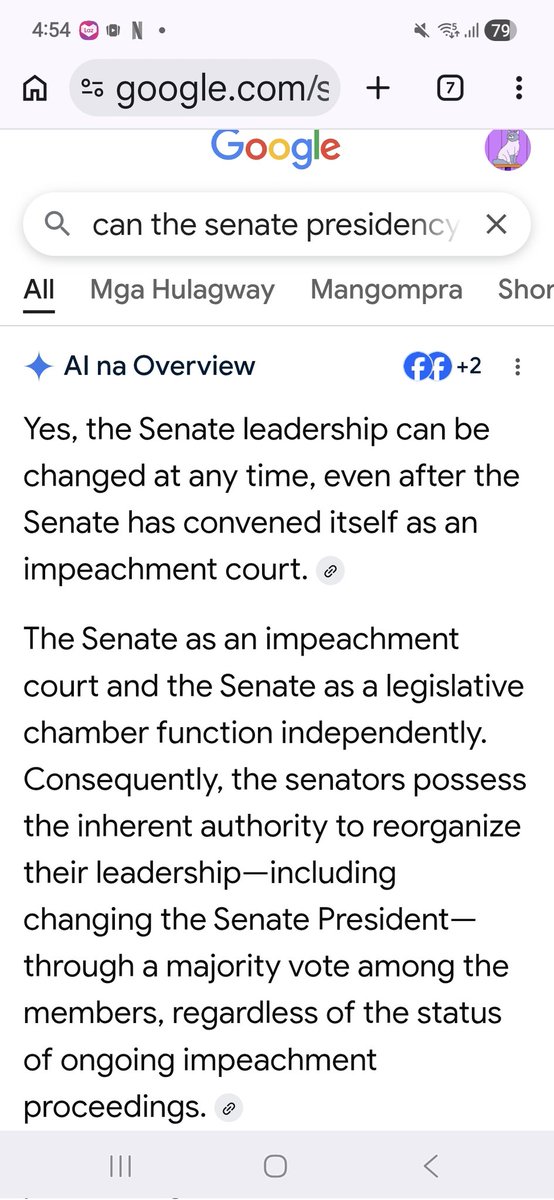The image size is (554, 1200).
Task: Open the tab switcher showing 7 tabs
Action: (x=450, y=89)
